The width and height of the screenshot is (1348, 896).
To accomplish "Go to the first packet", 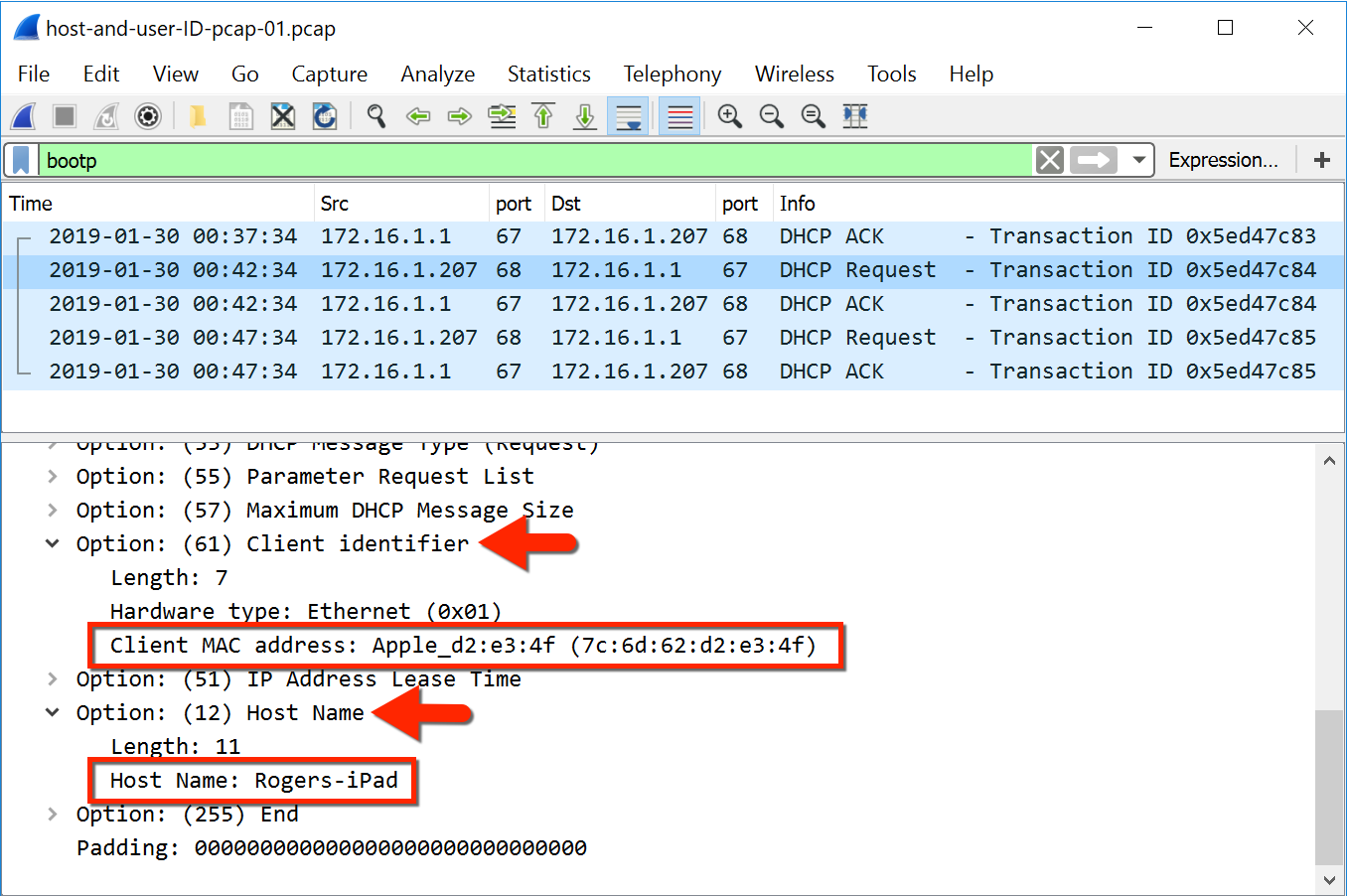I will coord(543,116).
